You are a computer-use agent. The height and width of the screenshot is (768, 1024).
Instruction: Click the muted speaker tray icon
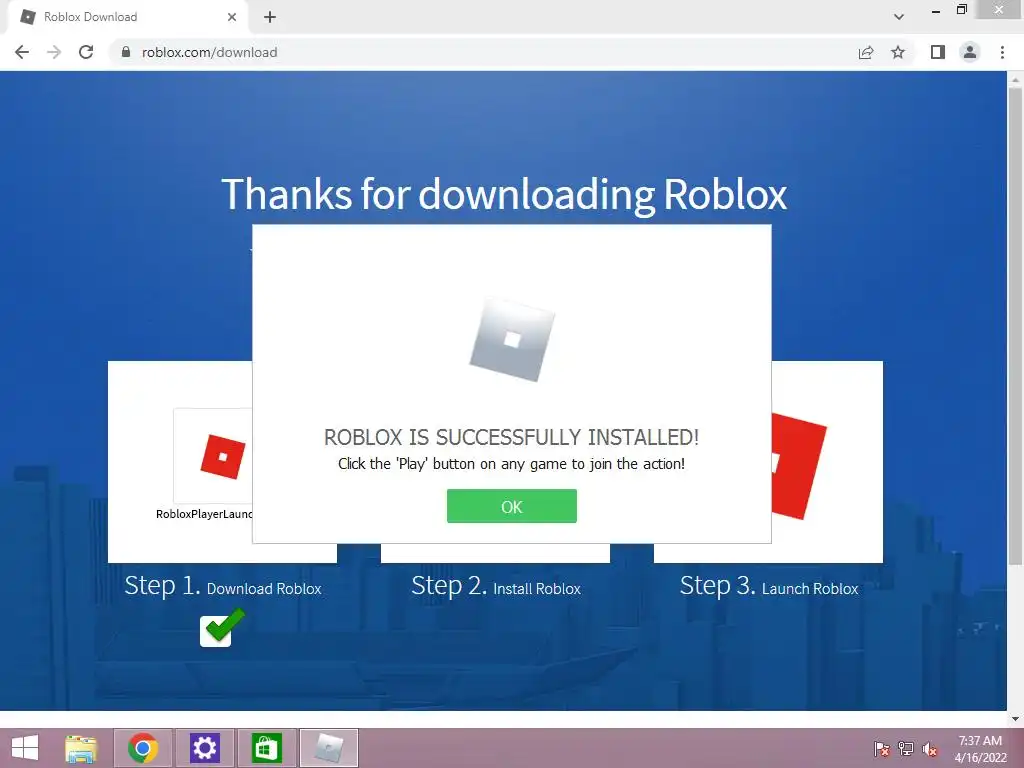tap(929, 748)
